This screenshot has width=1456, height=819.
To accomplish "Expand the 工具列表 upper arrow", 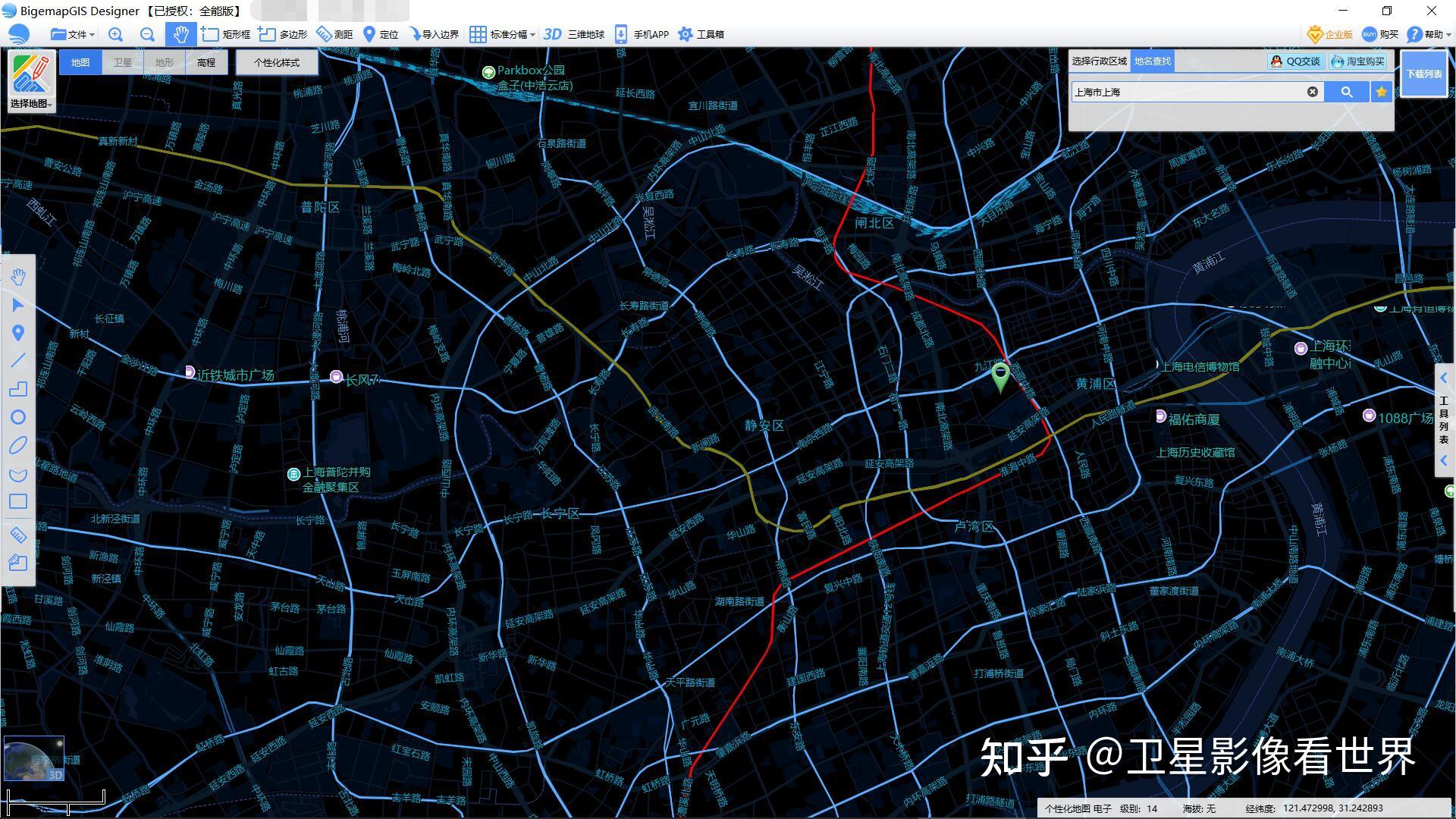I will coord(1444,378).
